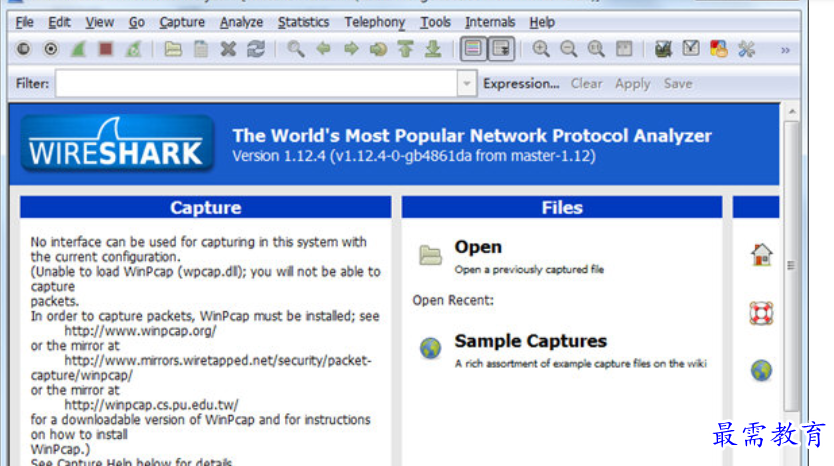Jump to the first packet icon
This screenshot has width=834, height=466.
tap(405, 49)
